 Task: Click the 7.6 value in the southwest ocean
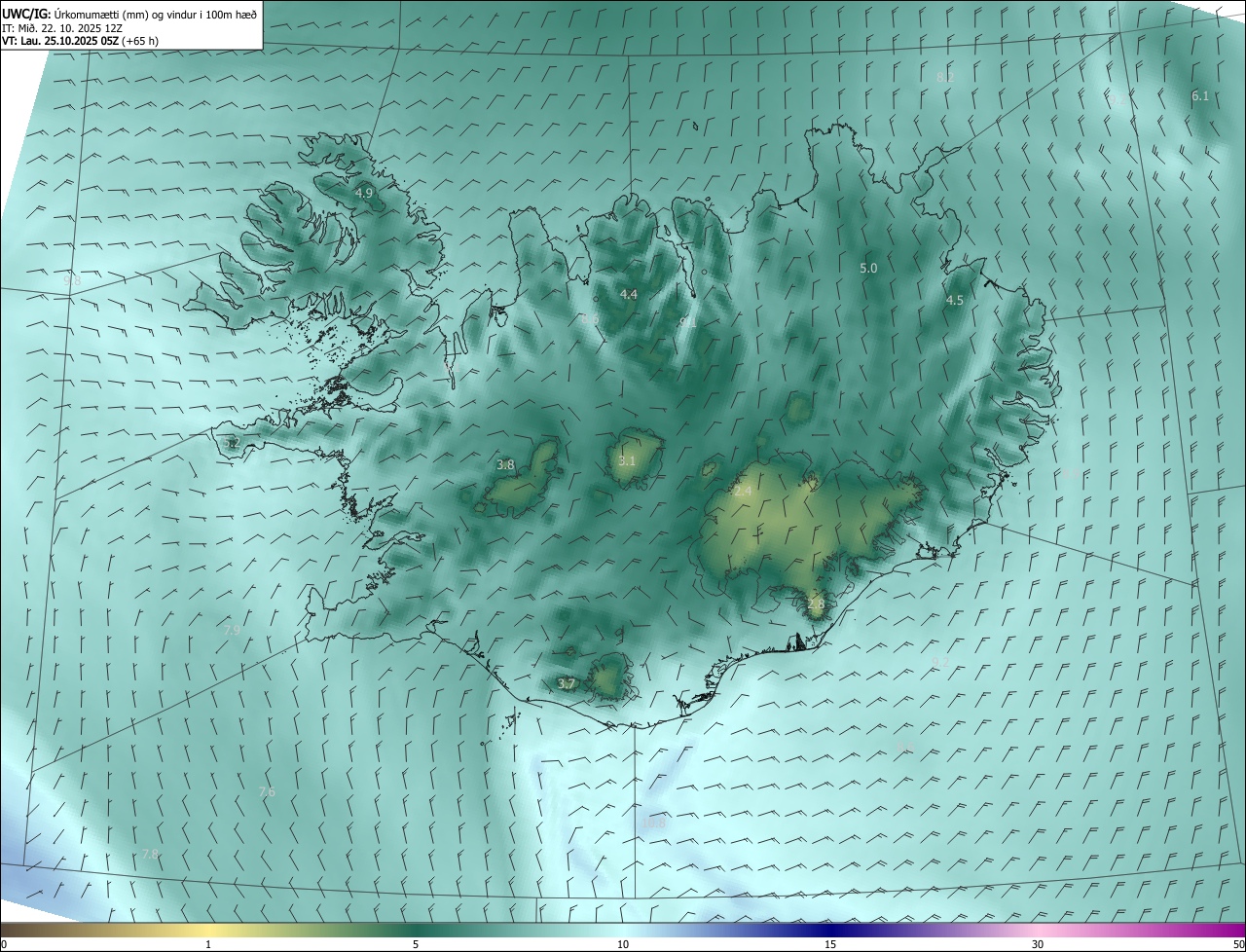coord(267,792)
